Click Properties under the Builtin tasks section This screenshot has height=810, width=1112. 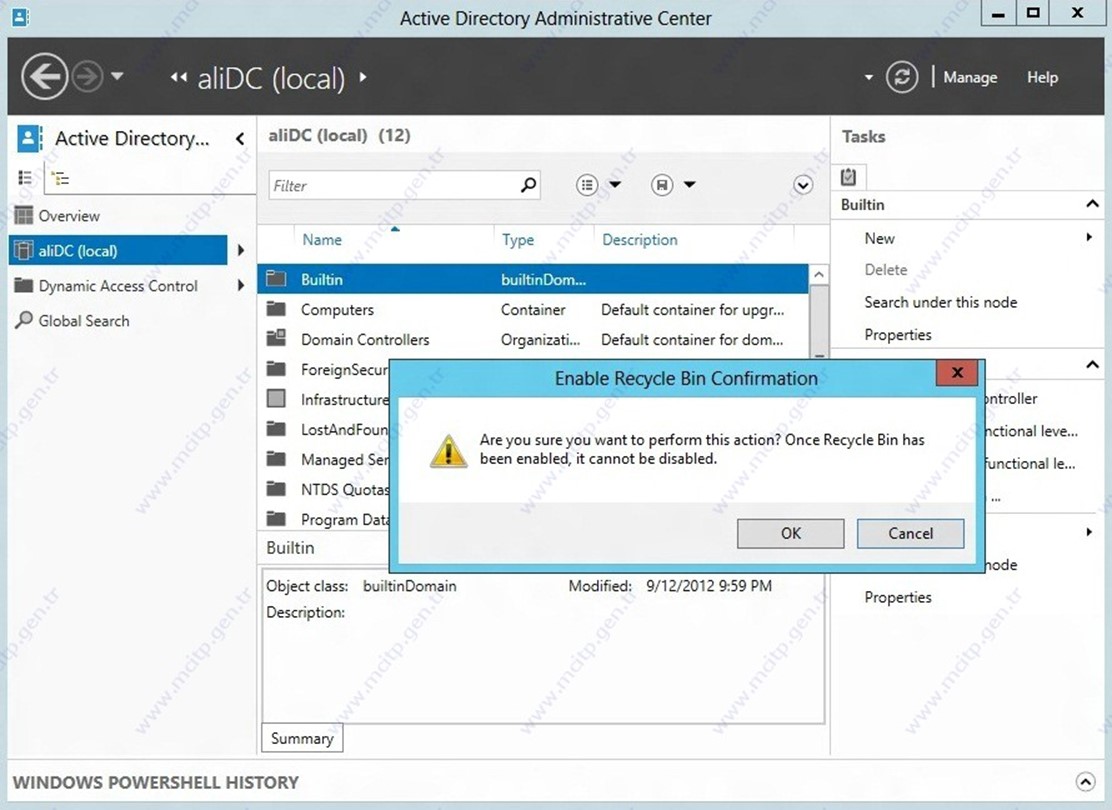pos(898,334)
